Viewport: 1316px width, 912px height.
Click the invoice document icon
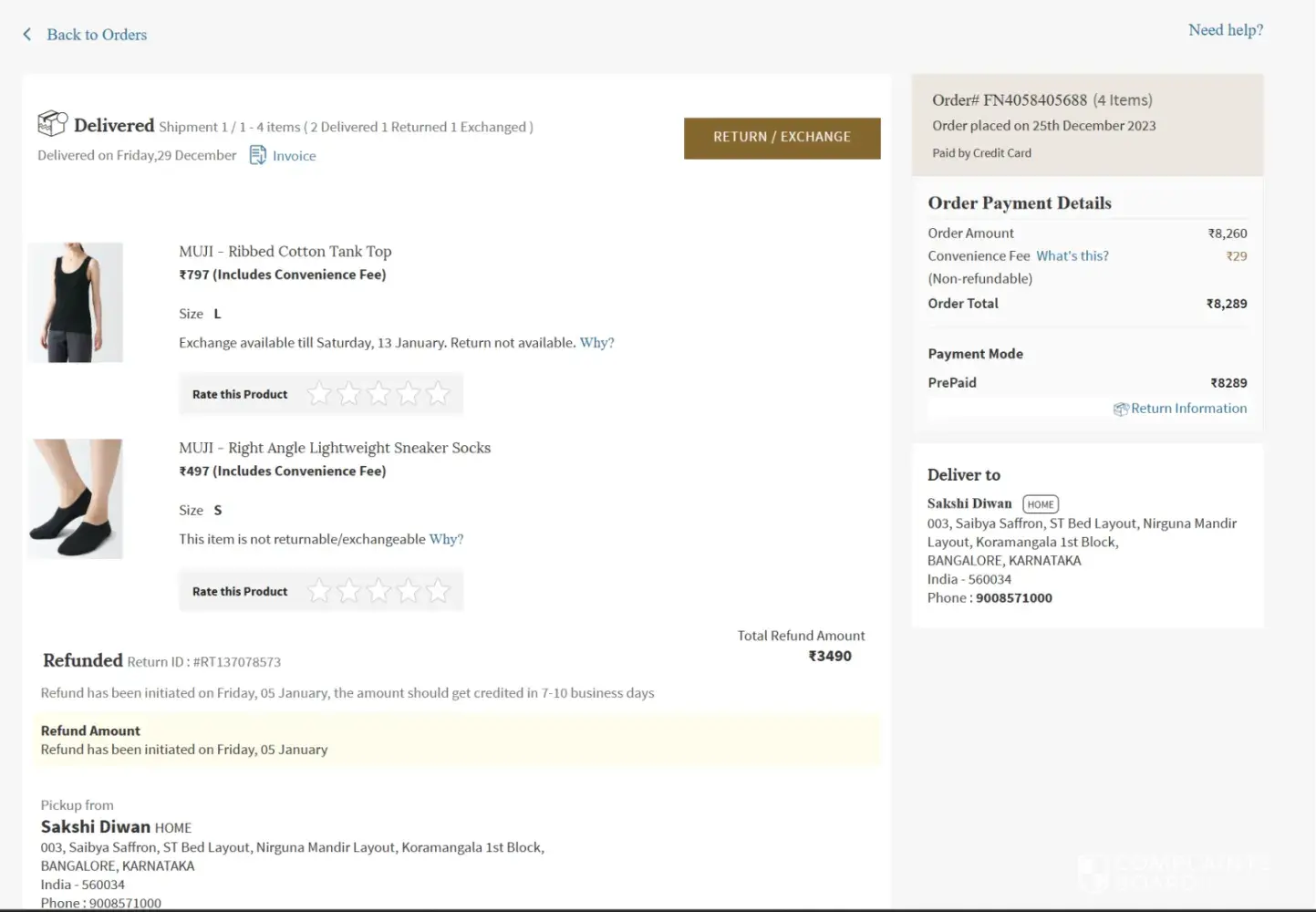[258, 155]
